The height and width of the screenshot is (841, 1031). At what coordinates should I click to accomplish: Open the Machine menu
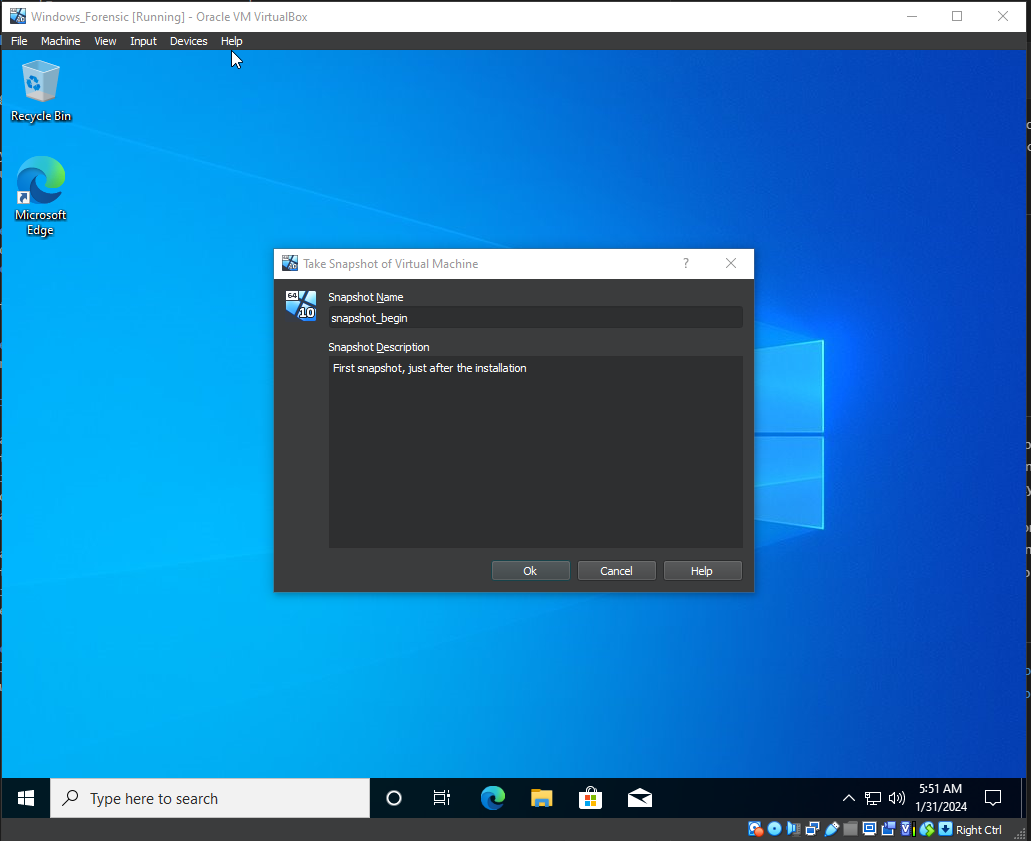pos(60,41)
